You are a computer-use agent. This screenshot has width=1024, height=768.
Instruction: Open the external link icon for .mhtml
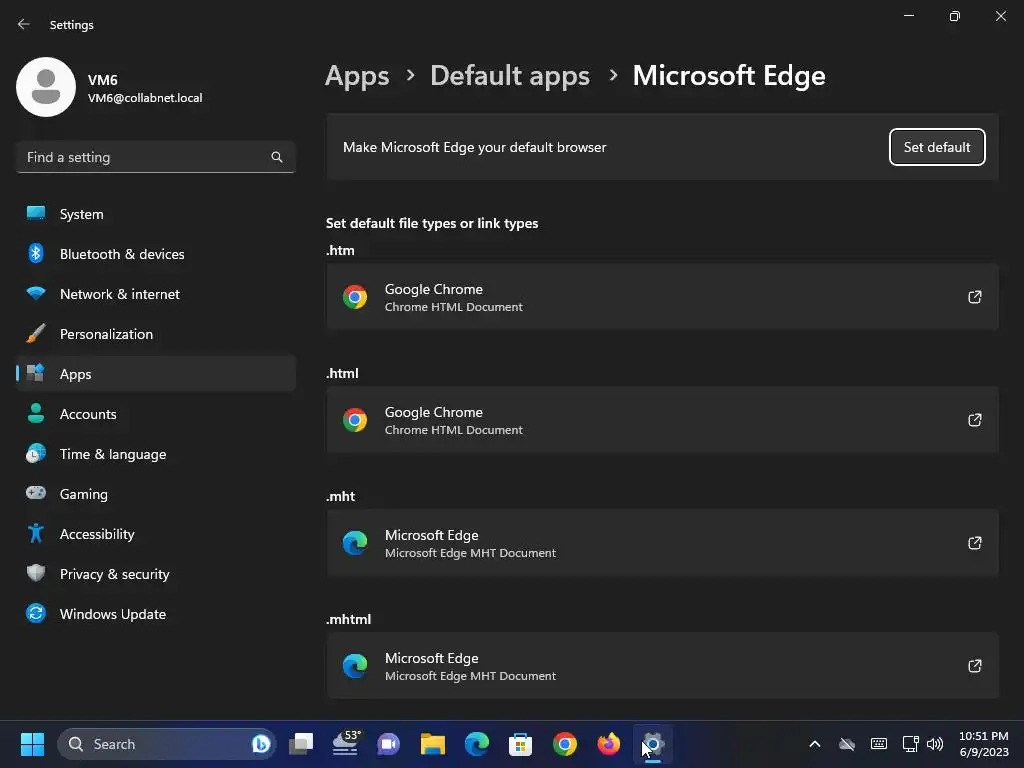974,666
